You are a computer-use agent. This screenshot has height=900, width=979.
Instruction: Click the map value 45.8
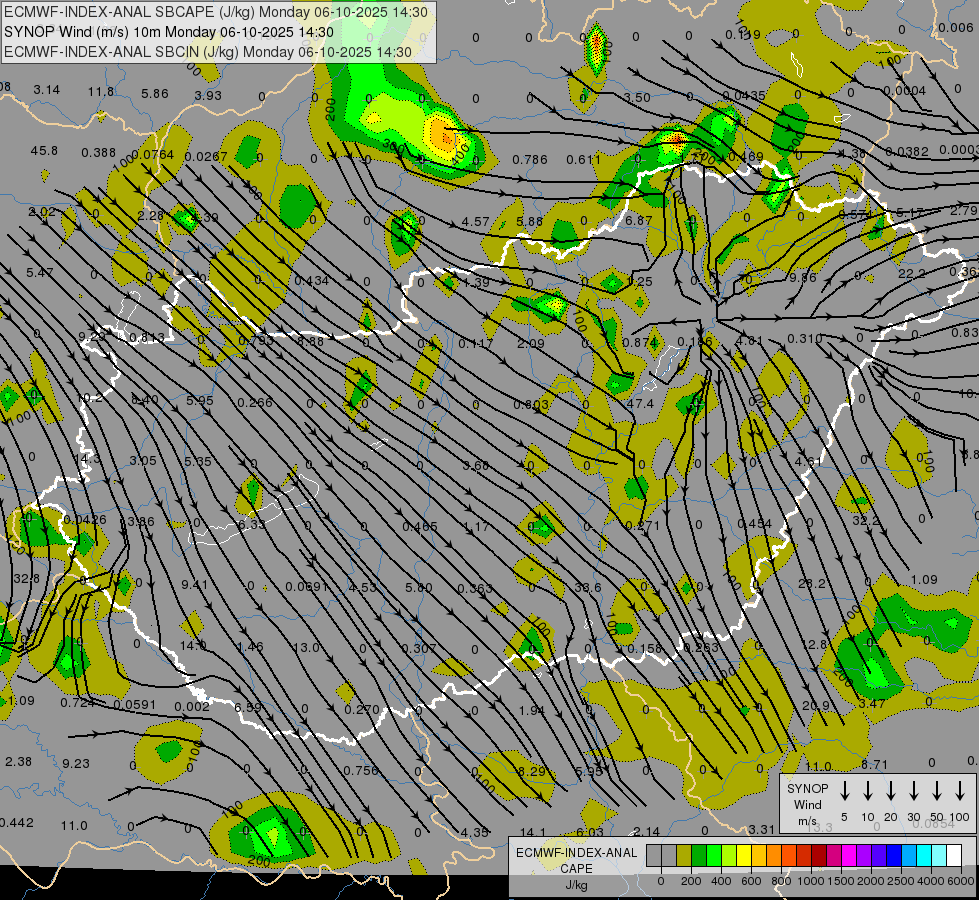44,151
